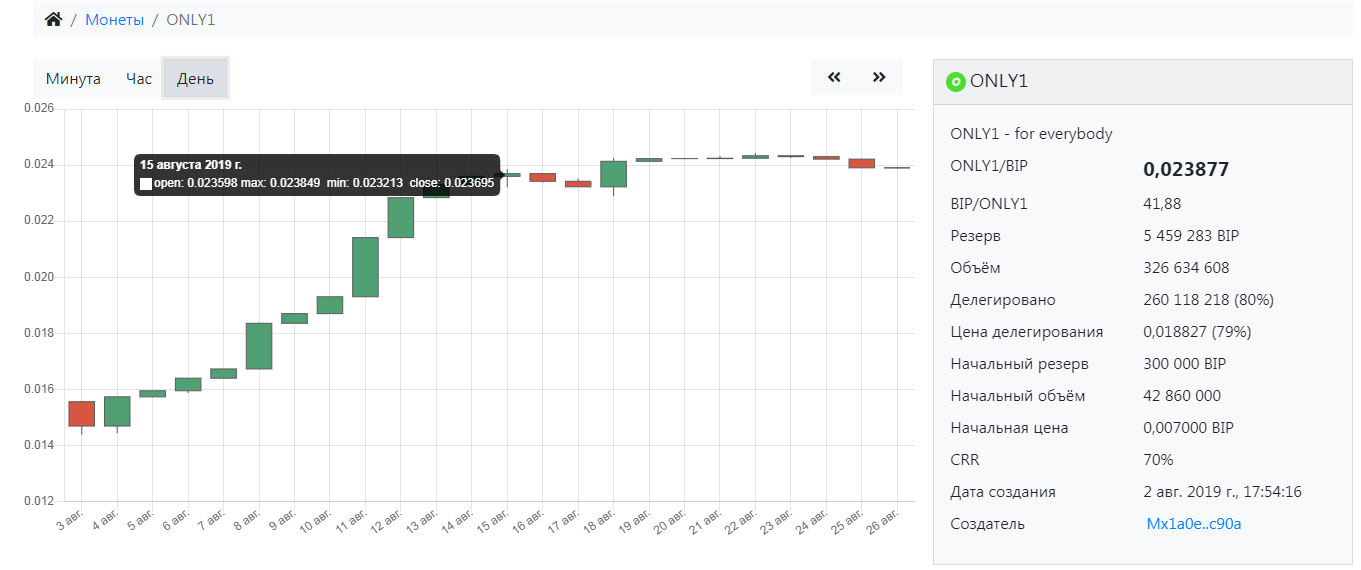Screen dimensions: 1361x570
Task: Open creator address Mx1a0e..c90a link
Action: pyautogui.click(x=1193, y=524)
